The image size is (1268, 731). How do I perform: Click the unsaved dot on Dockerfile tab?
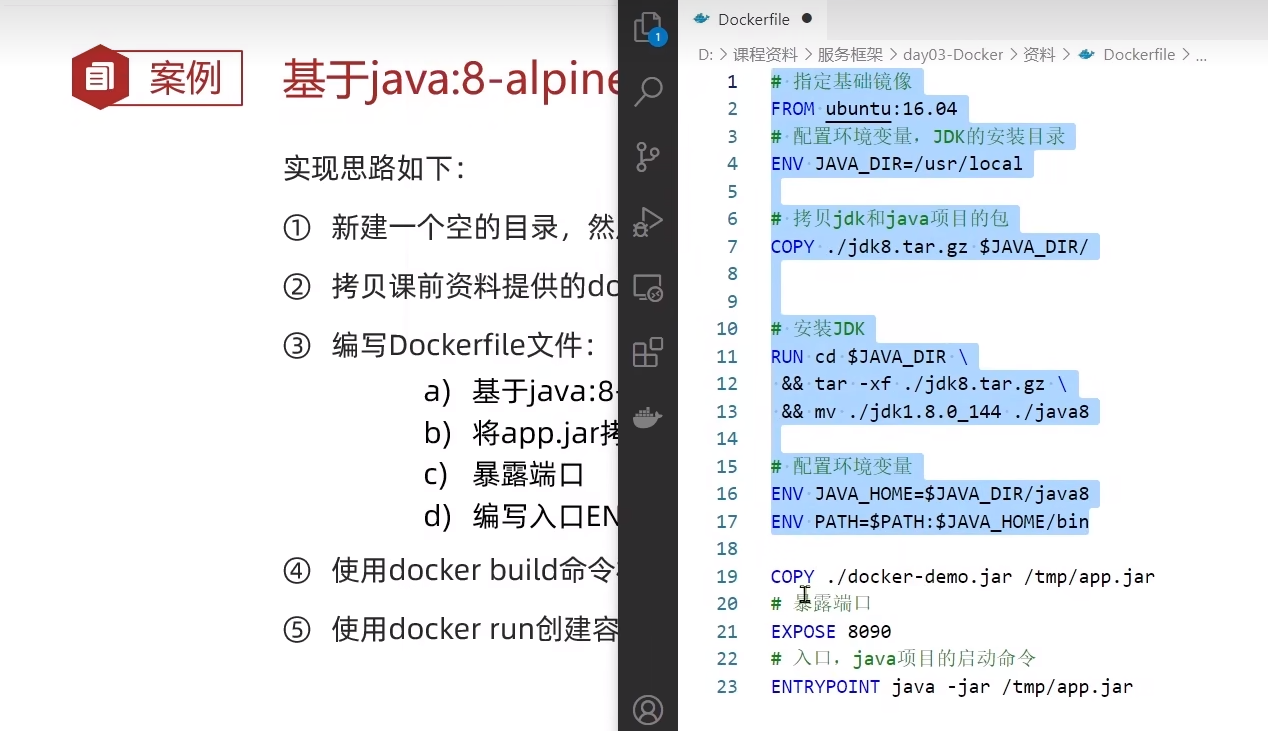(x=807, y=18)
